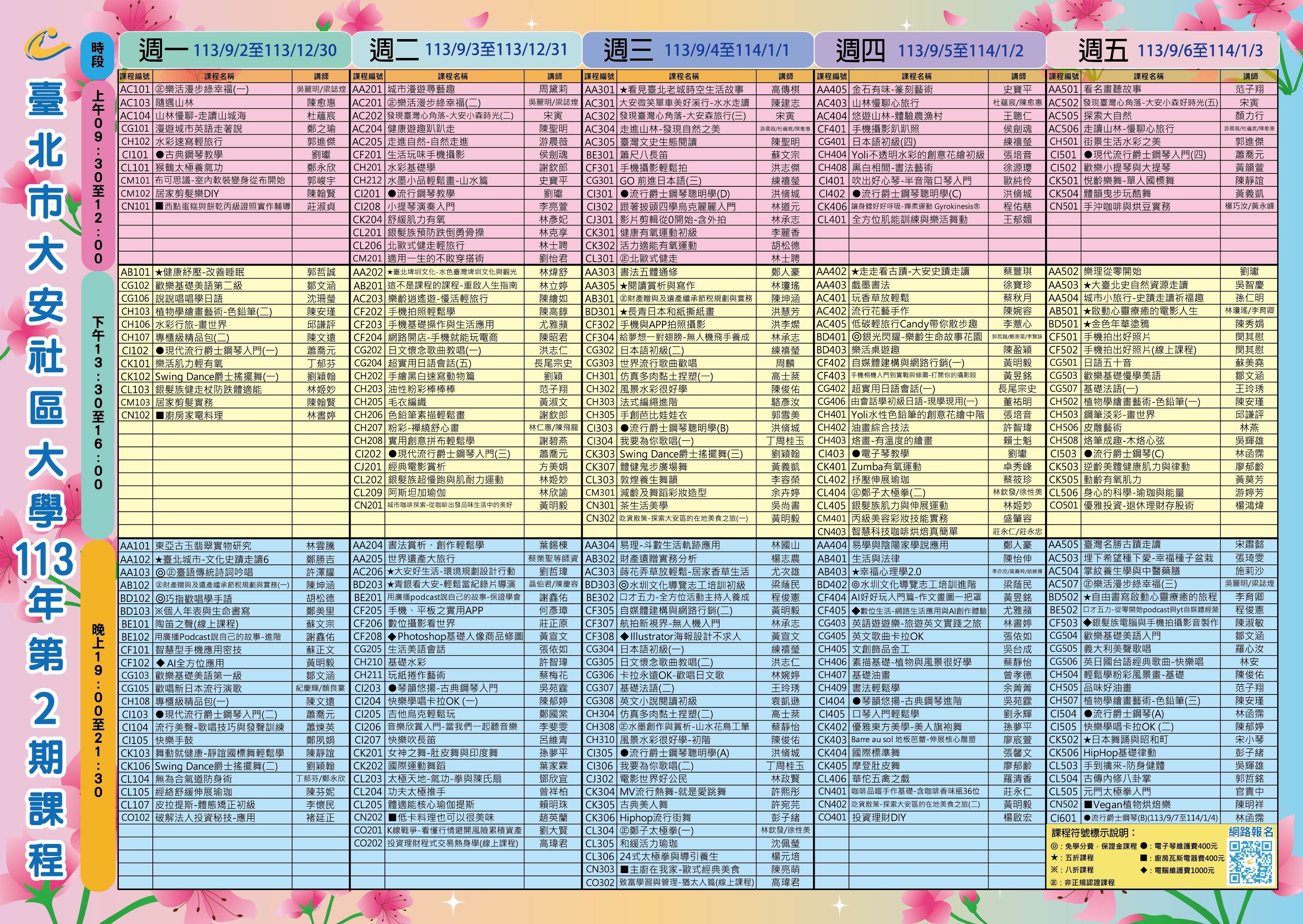Click course 油性粉彩棒棒棒
1303x924 pixels.
click(x=422, y=389)
